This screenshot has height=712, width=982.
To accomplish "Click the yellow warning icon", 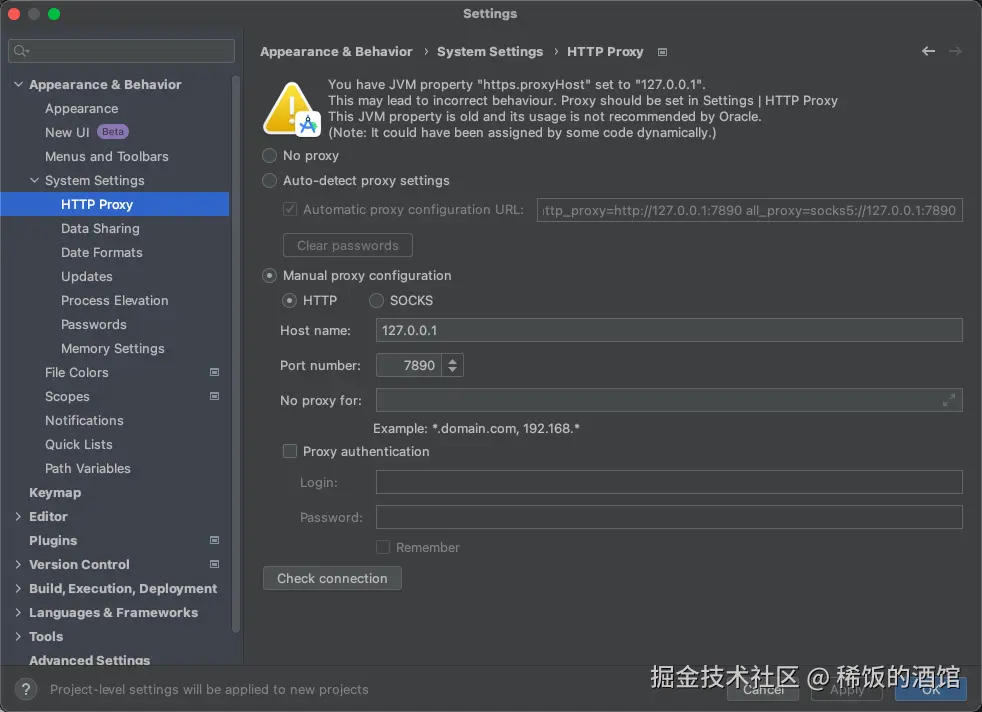I will click(x=291, y=108).
